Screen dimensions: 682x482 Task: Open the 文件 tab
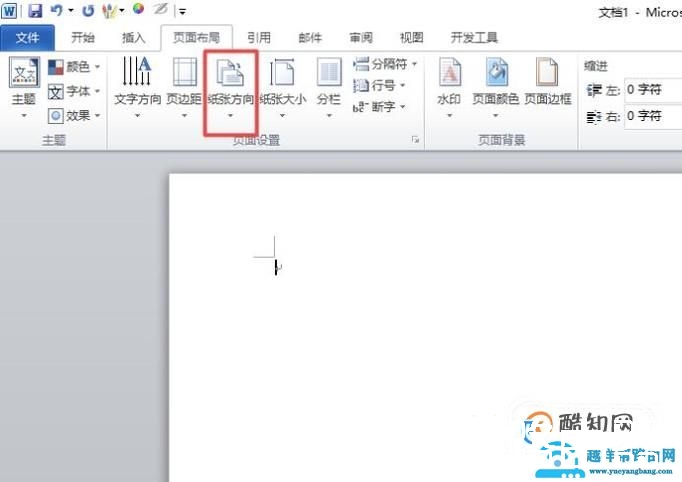click(x=27, y=38)
